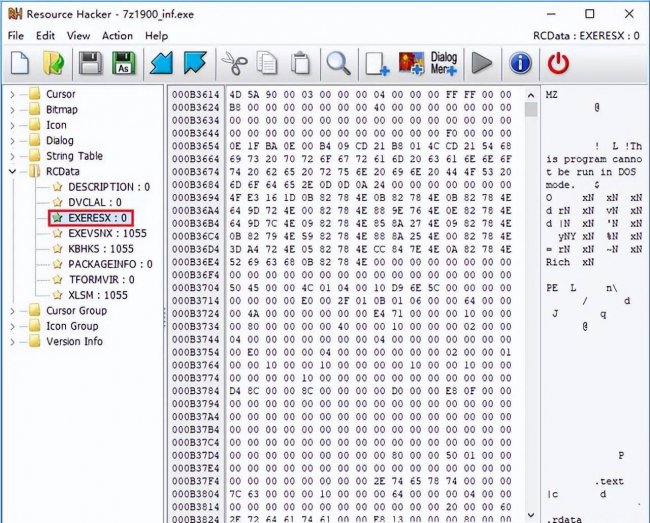Click the star icon beside DESCRIPTION : 0
The width and height of the screenshot is (650, 523).
pos(57,187)
